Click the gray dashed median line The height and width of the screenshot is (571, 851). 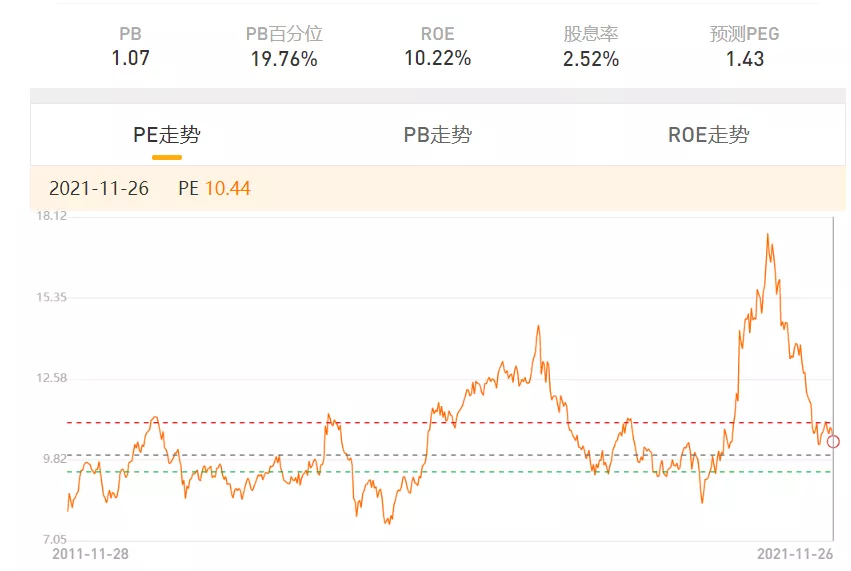coord(500,456)
